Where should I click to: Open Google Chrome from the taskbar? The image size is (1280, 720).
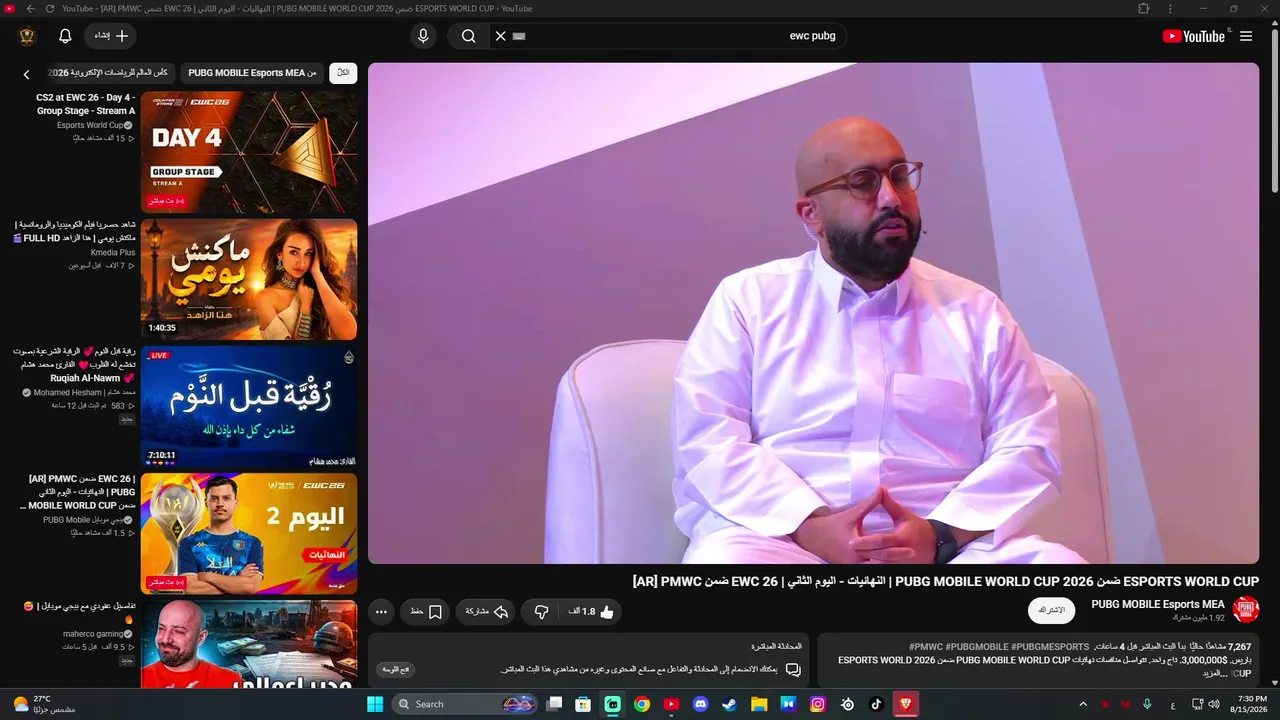point(642,704)
